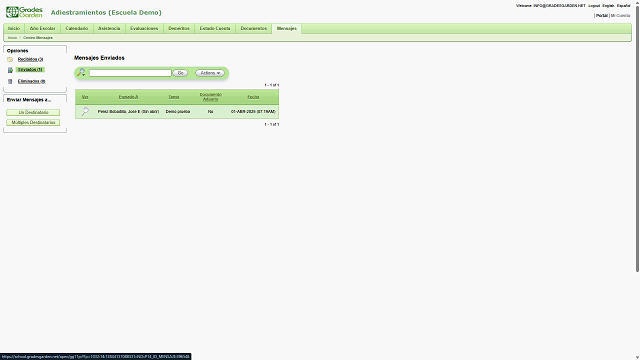Click the Go search button
Image resolution: width=640 pixels, height=360 pixels.
click(180, 73)
